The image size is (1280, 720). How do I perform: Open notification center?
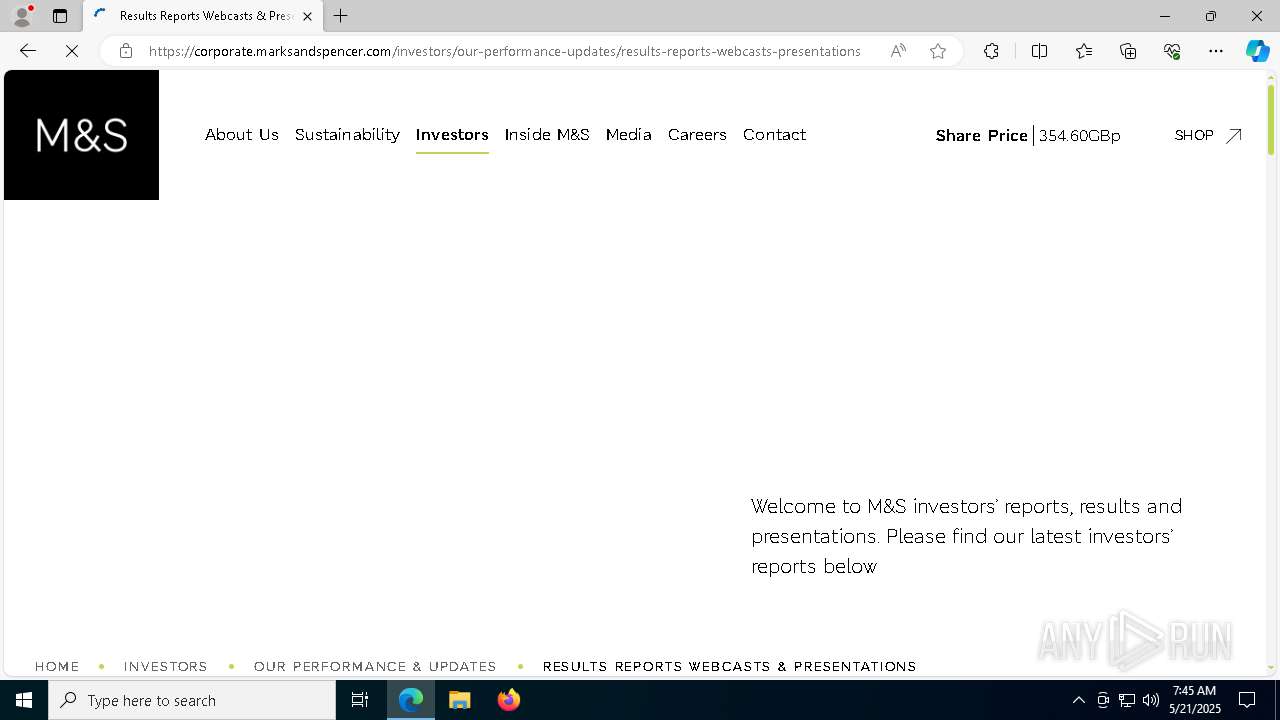coord(1247,700)
